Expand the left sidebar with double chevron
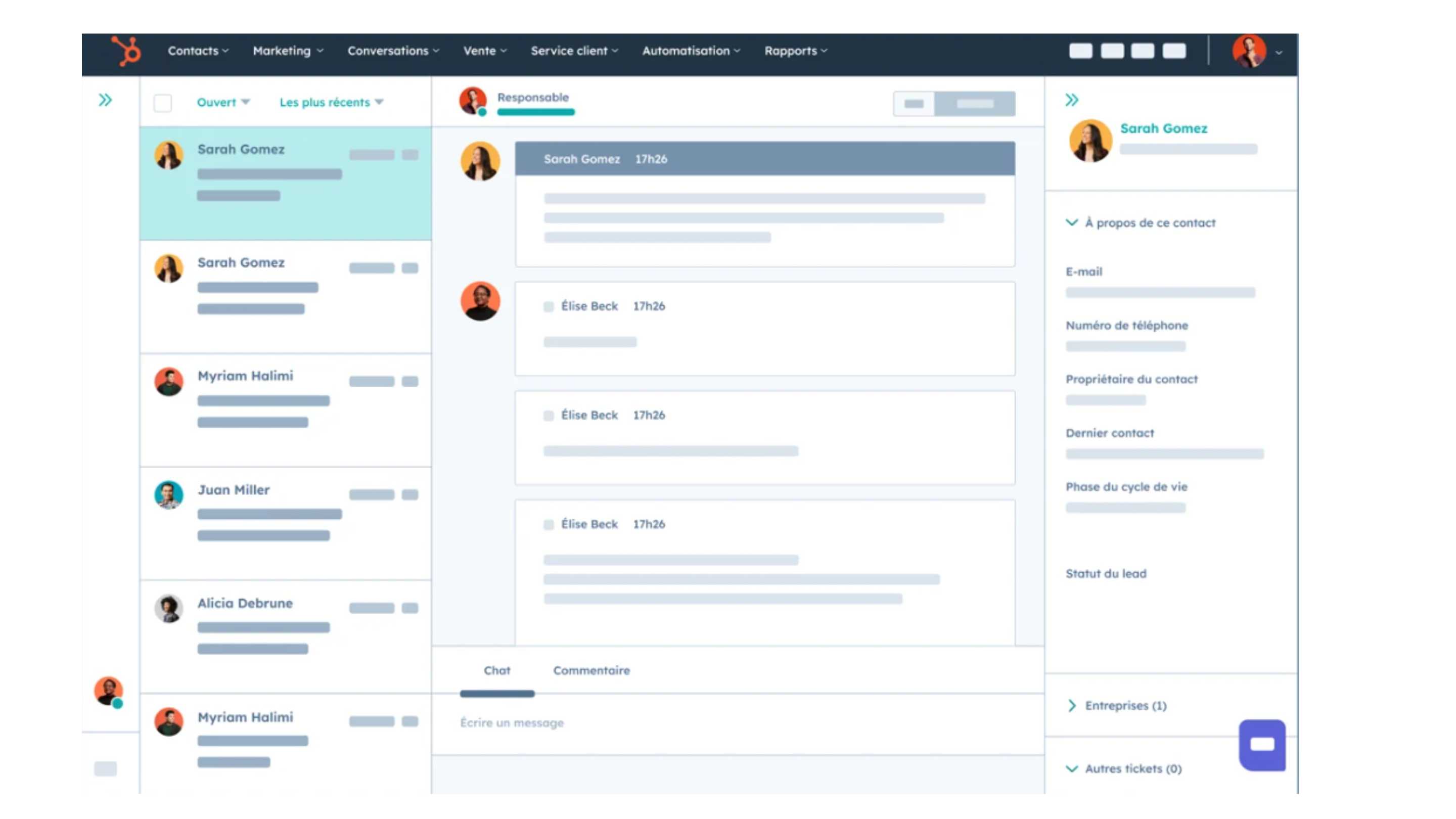The height and width of the screenshot is (819, 1456). point(105,100)
